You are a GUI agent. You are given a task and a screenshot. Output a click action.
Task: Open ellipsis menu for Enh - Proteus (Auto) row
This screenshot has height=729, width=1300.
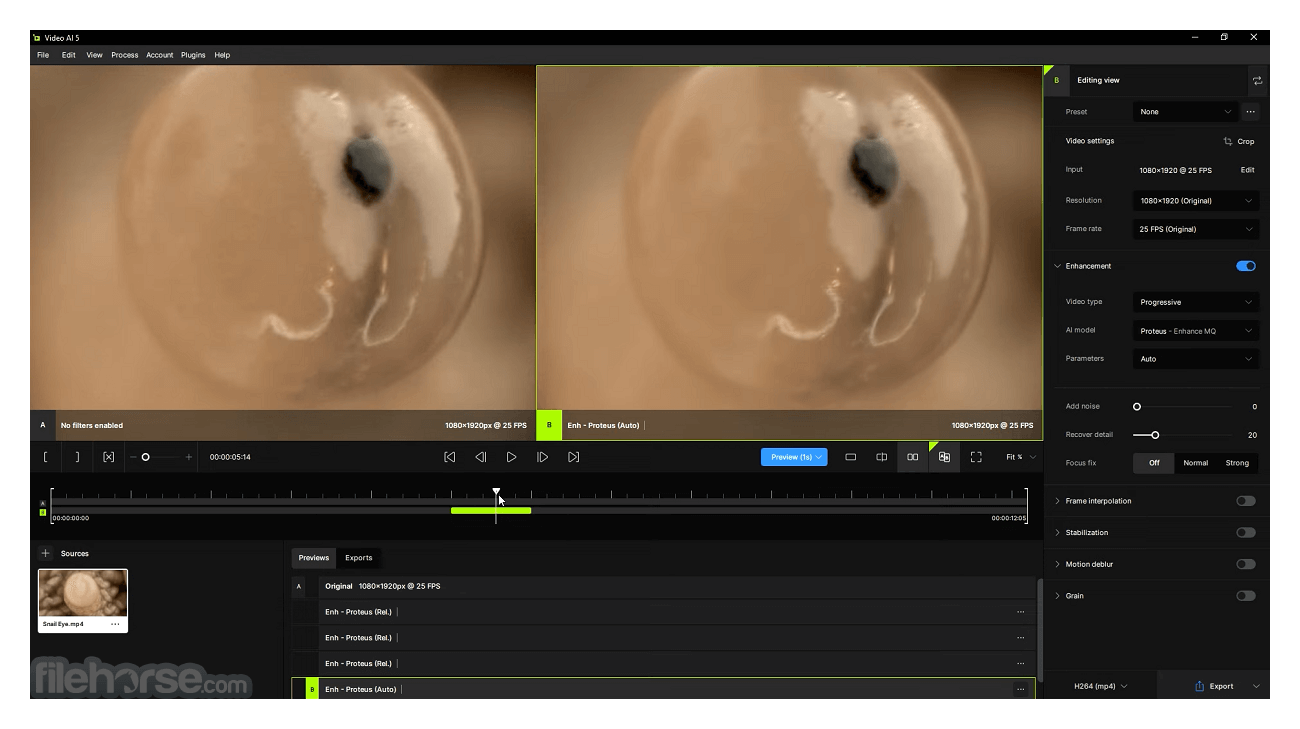pos(1020,689)
